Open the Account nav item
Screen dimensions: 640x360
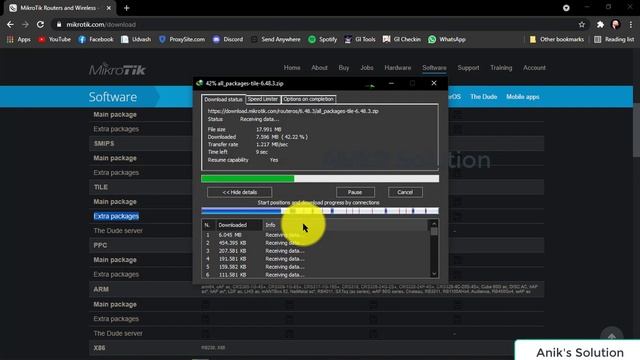click(x=534, y=68)
